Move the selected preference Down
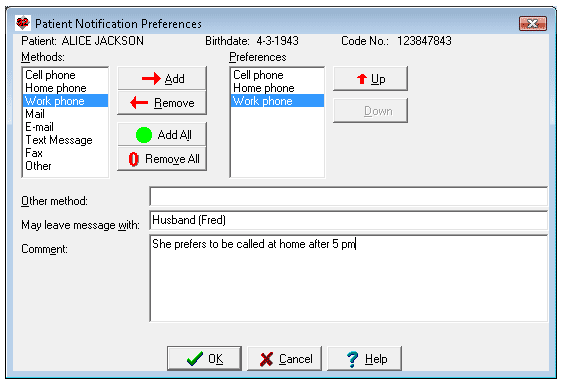561x383 pixels. 370,111
